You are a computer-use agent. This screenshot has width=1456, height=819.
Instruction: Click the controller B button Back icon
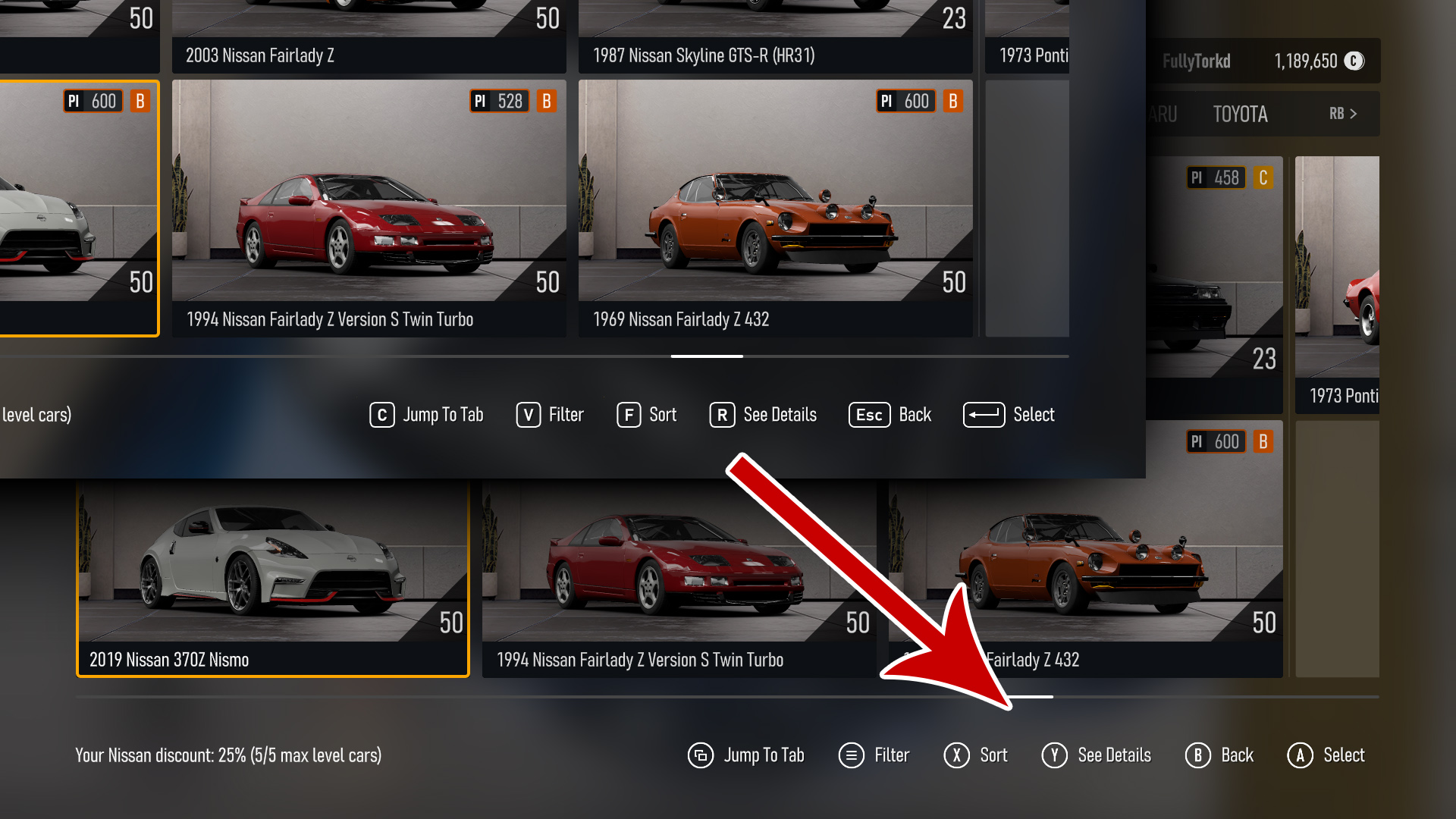tap(1197, 755)
